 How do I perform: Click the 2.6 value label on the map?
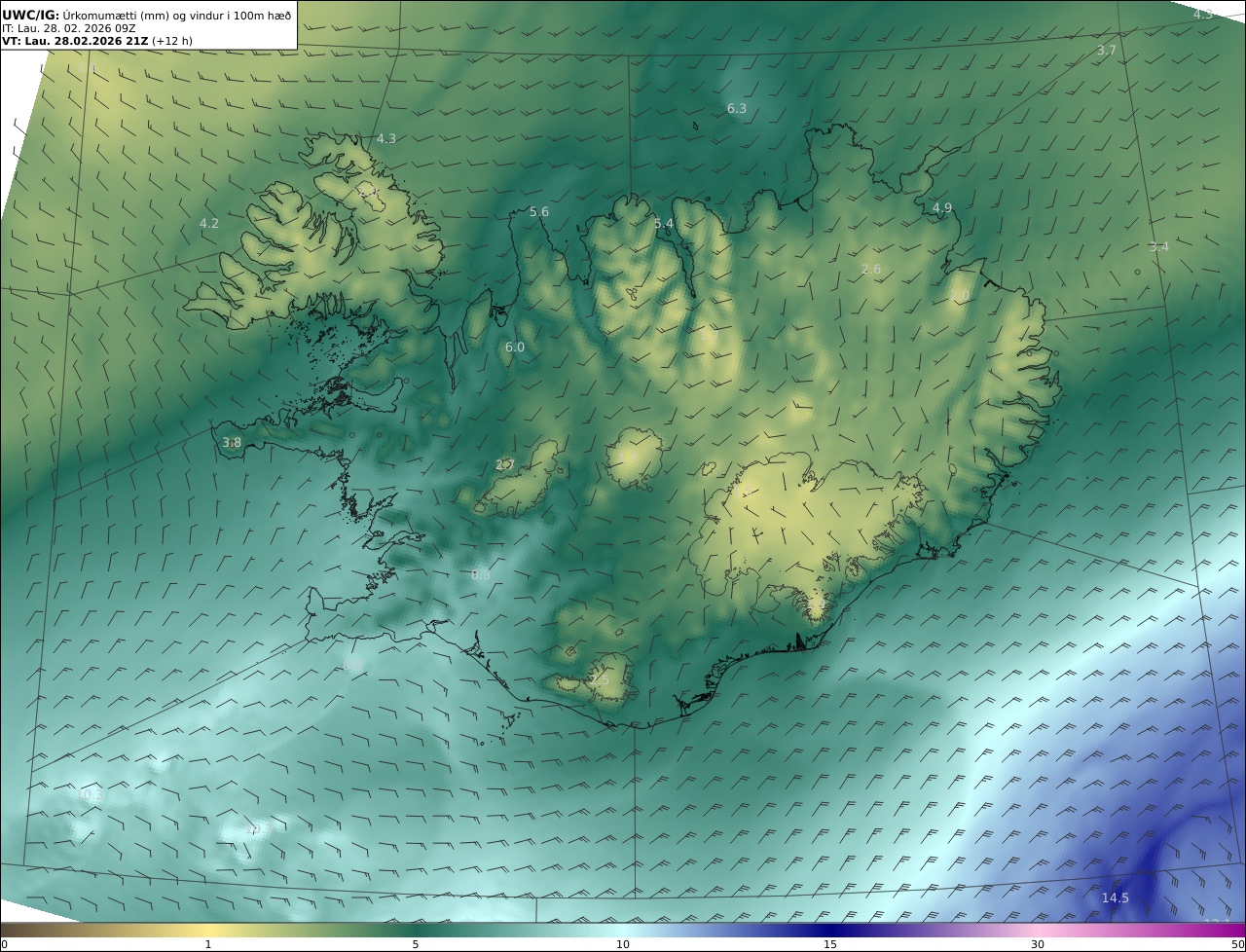click(871, 270)
